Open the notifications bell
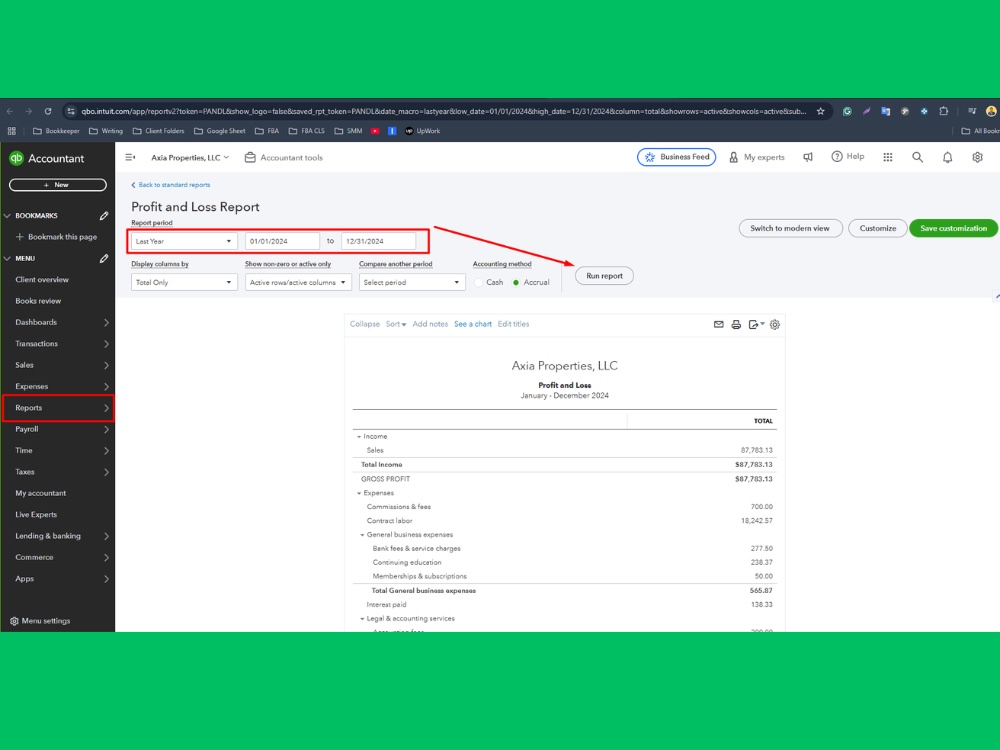The image size is (1000, 750). coord(947,157)
